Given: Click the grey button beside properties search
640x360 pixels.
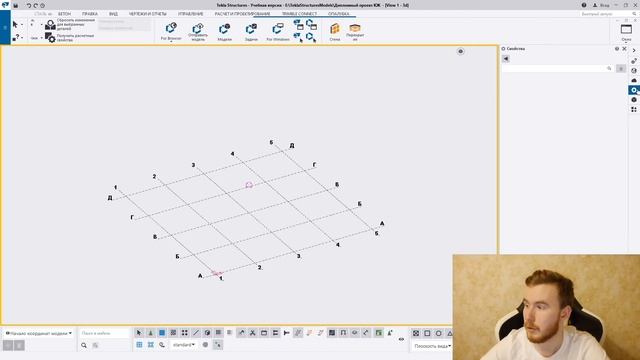Looking at the screenshot, I should 621,69.
